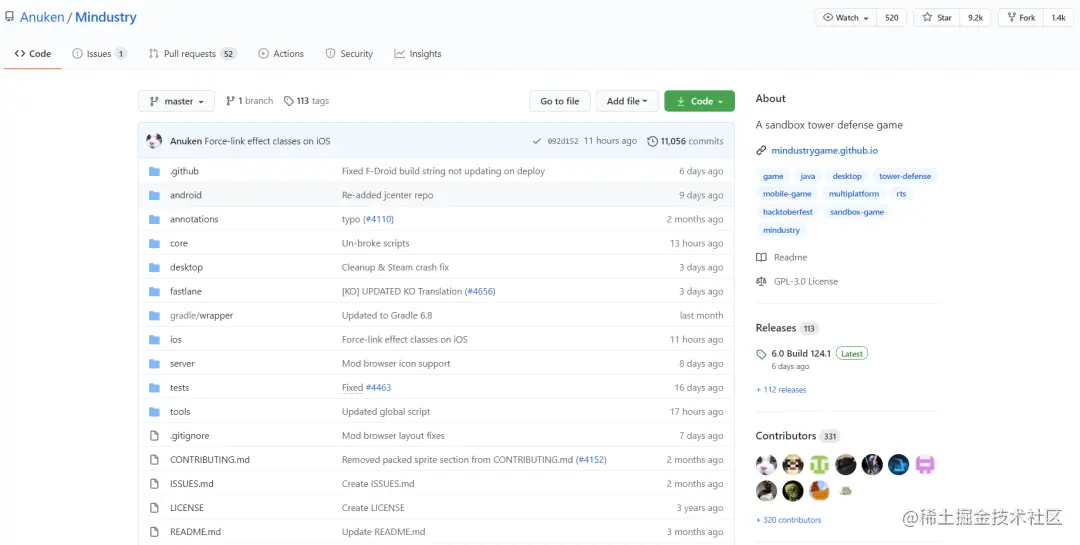This screenshot has height=545, width=1080.
Task: Click the link icon next to mindustrygame.github.io
Action: 761,150
